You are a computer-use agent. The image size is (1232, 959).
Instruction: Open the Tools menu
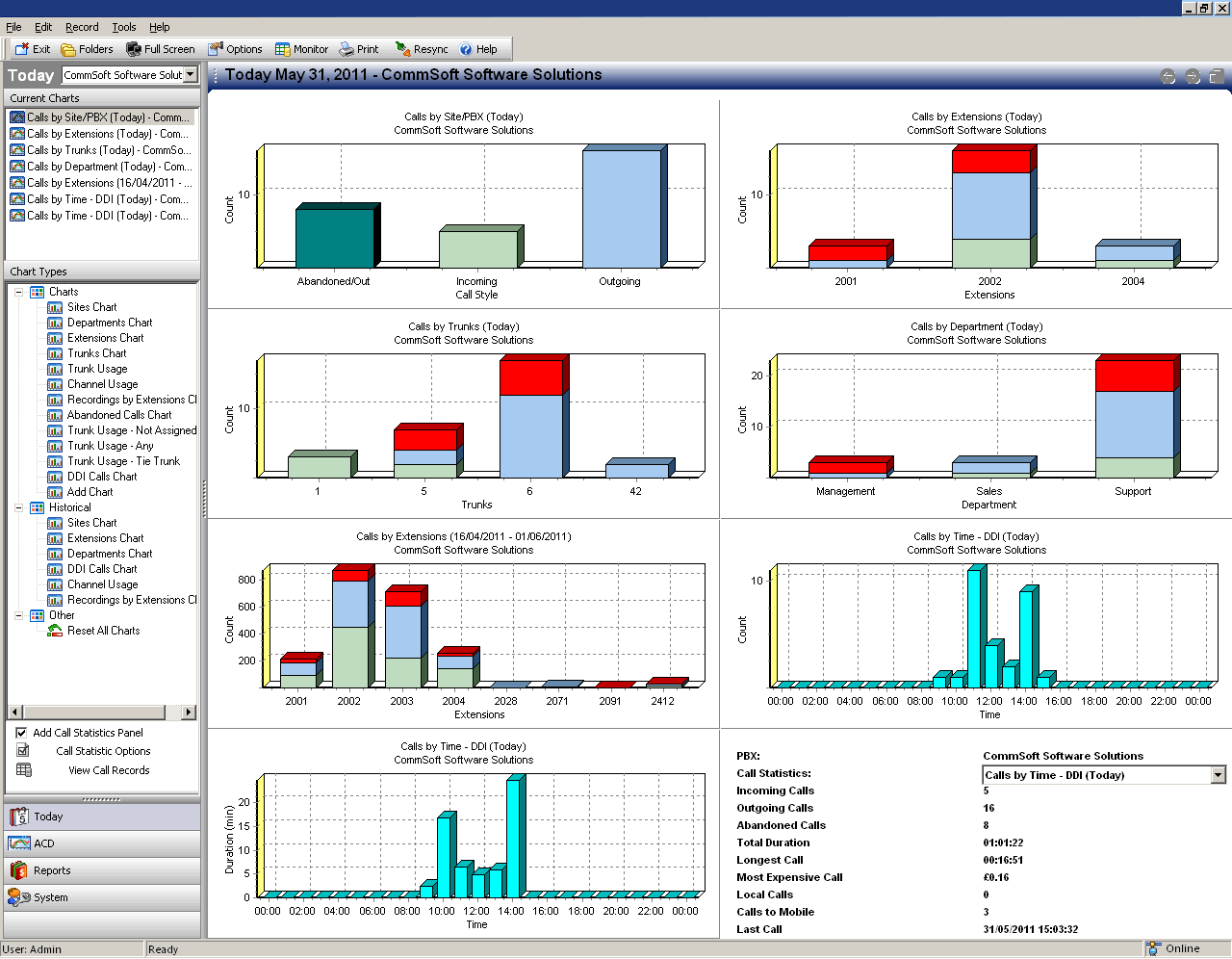(123, 27)
